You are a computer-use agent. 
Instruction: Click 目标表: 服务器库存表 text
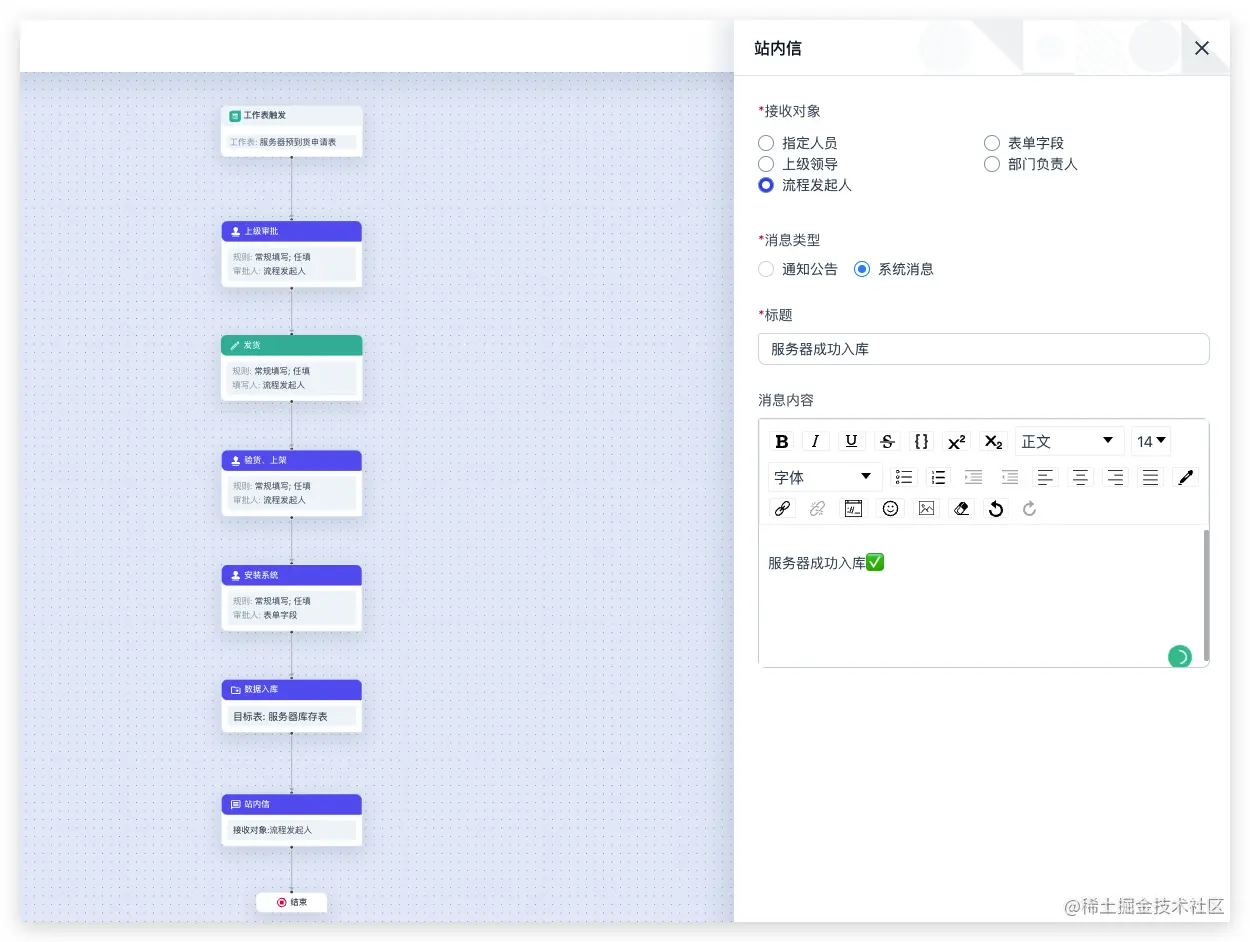pyautogui.click(x=280, y=716)
